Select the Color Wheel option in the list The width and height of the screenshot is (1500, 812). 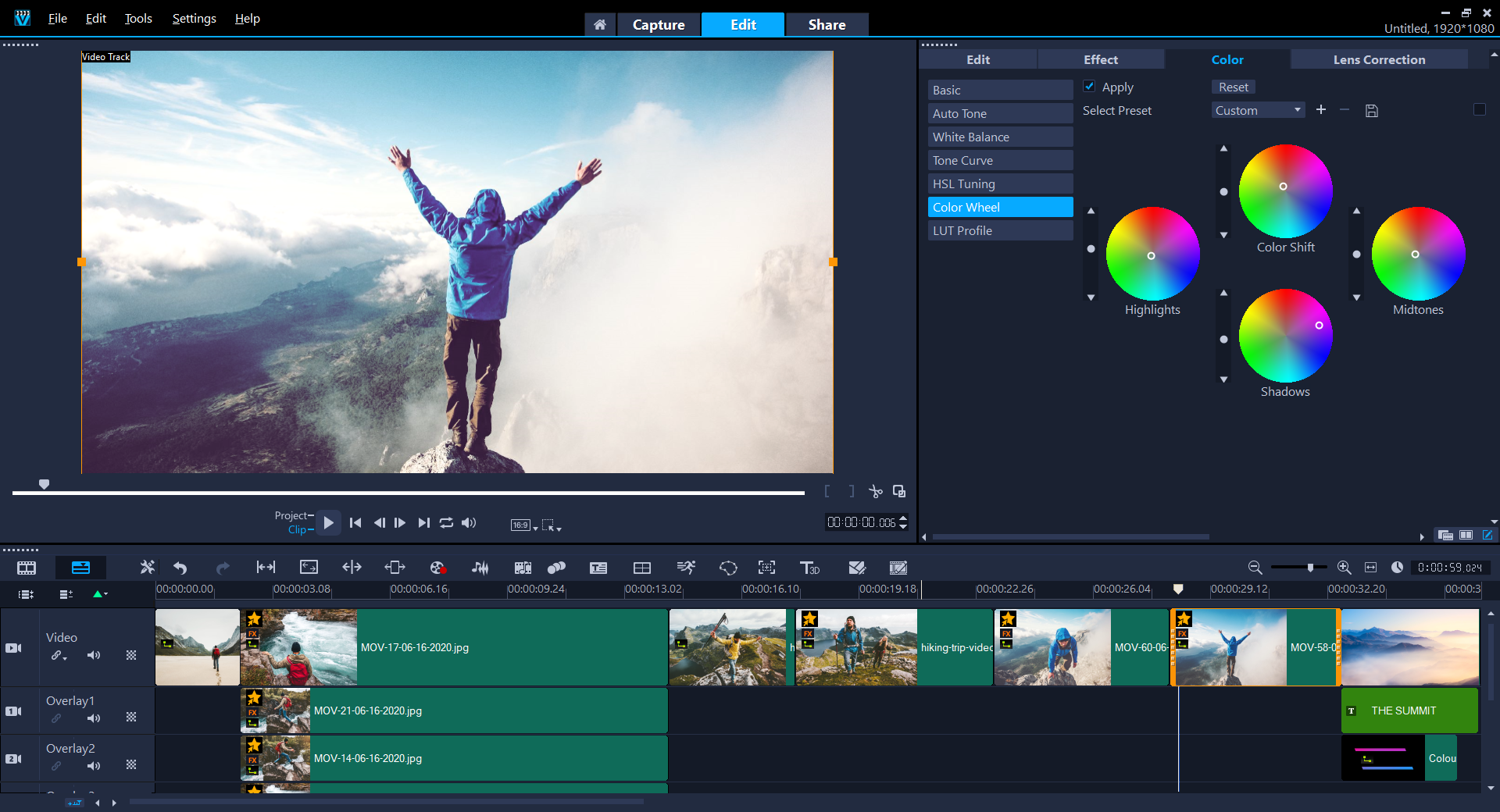1000,207
